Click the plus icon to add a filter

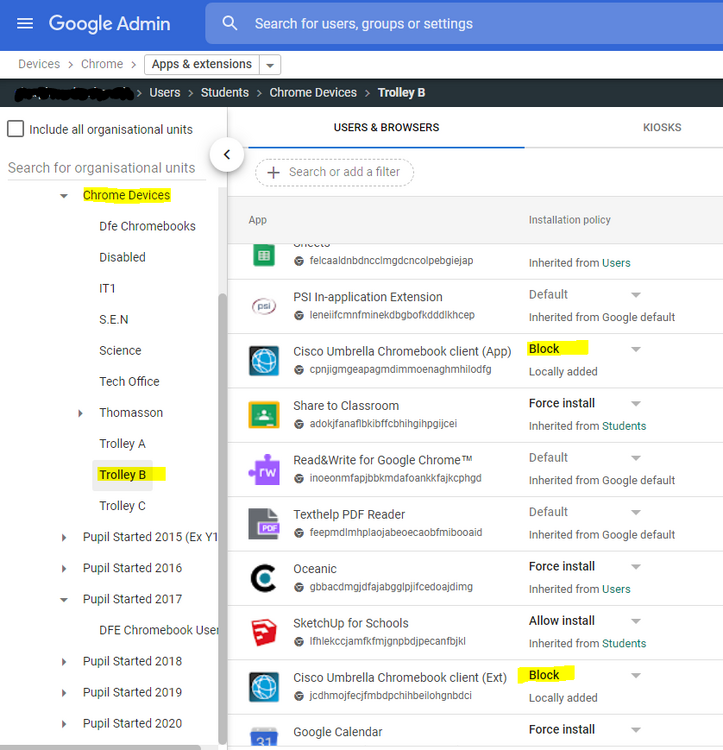(x=274, y=172)
